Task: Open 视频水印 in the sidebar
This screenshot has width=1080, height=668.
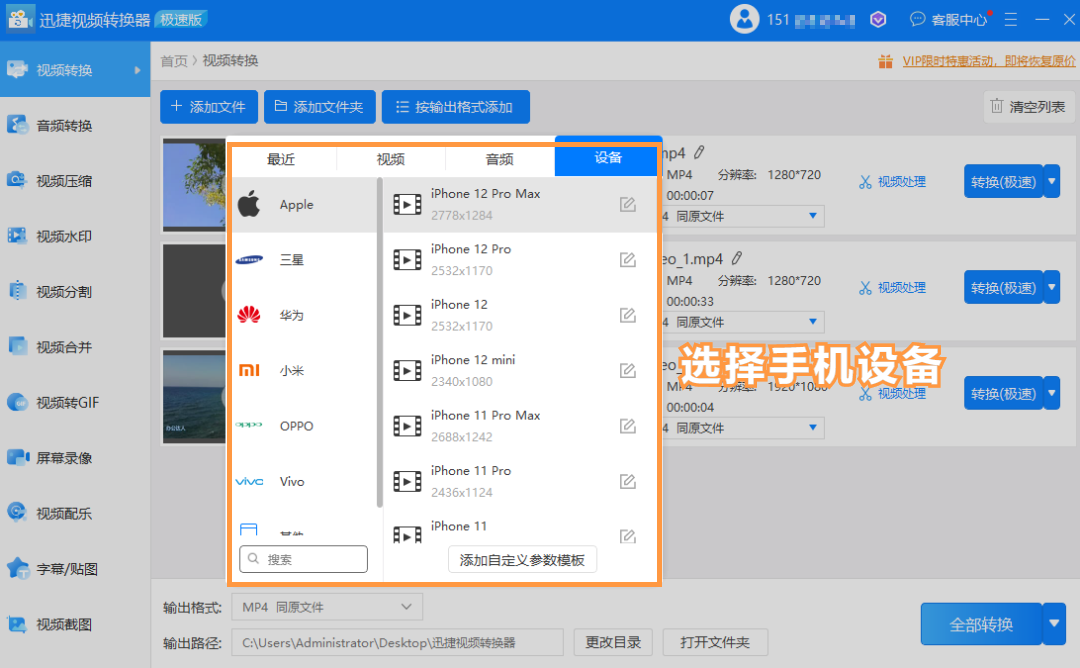Action: pos(74,236)
